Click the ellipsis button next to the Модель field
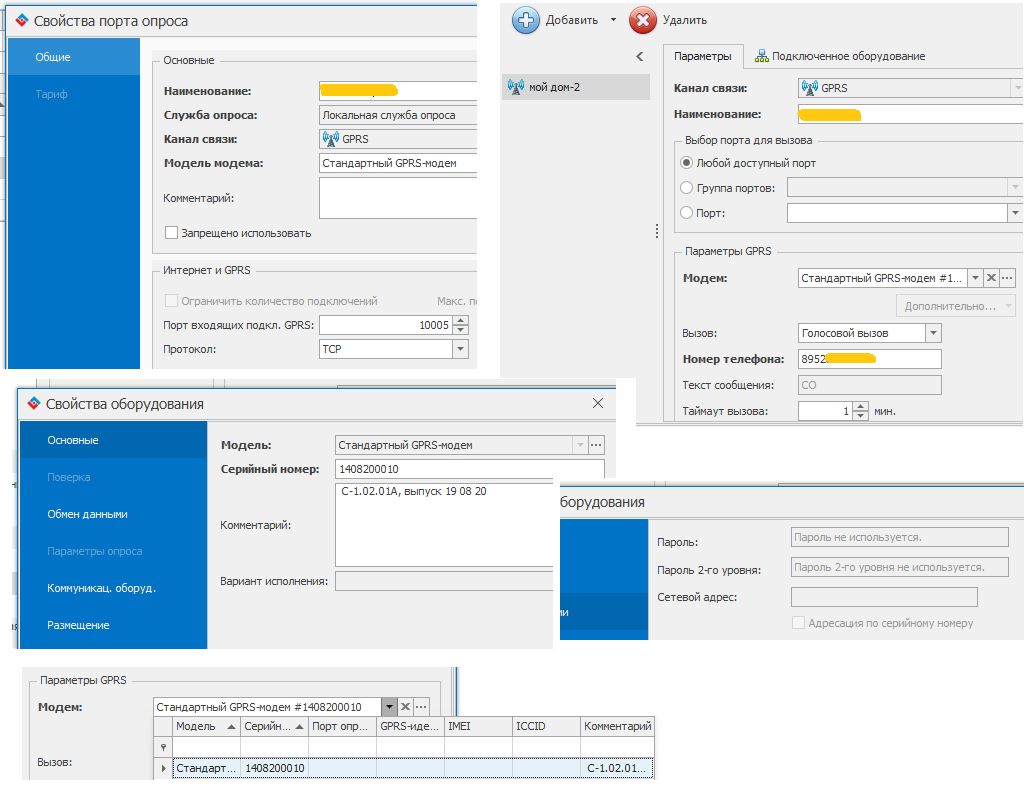Screen dimensions: 1024x787 click(x=596, y=445)
